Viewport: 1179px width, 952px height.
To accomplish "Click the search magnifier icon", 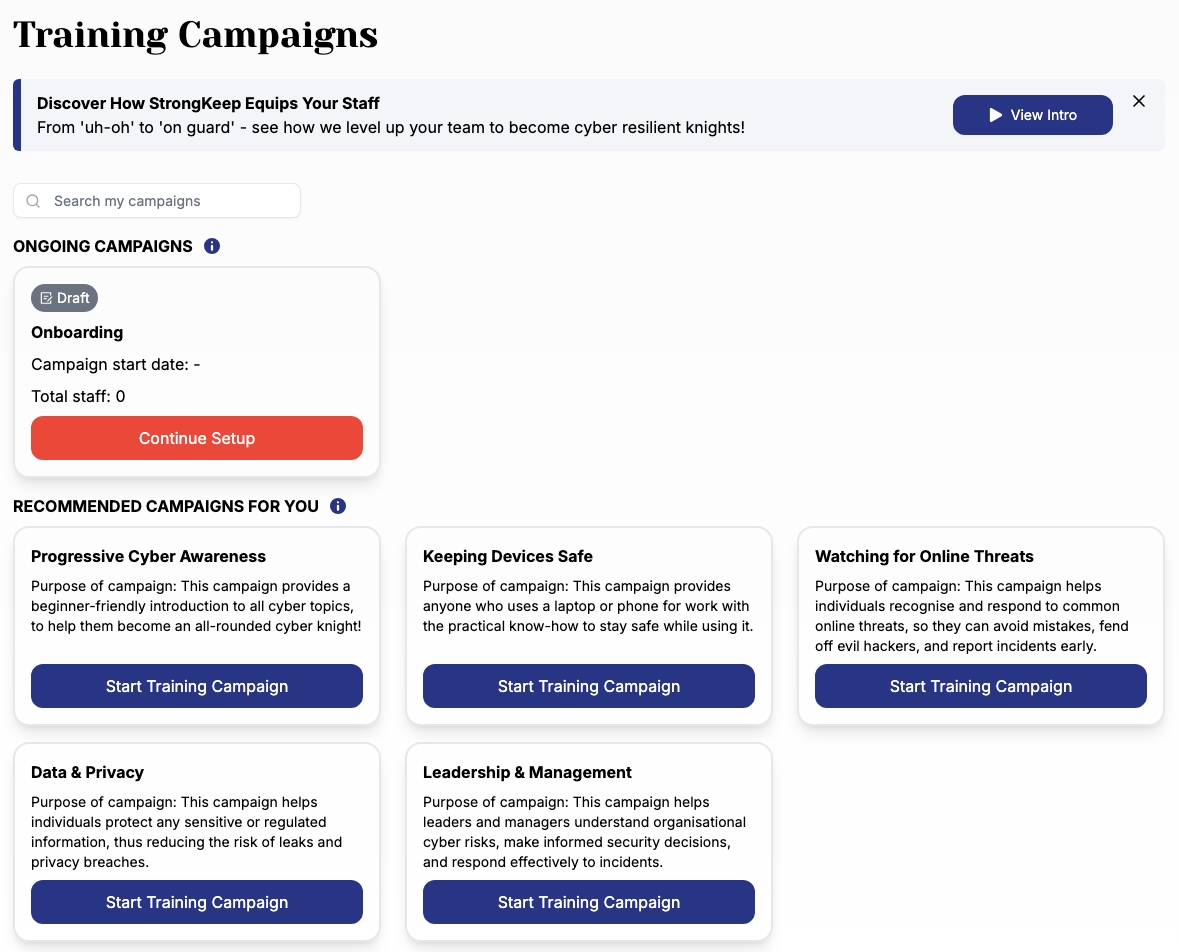I will [33, 201].
